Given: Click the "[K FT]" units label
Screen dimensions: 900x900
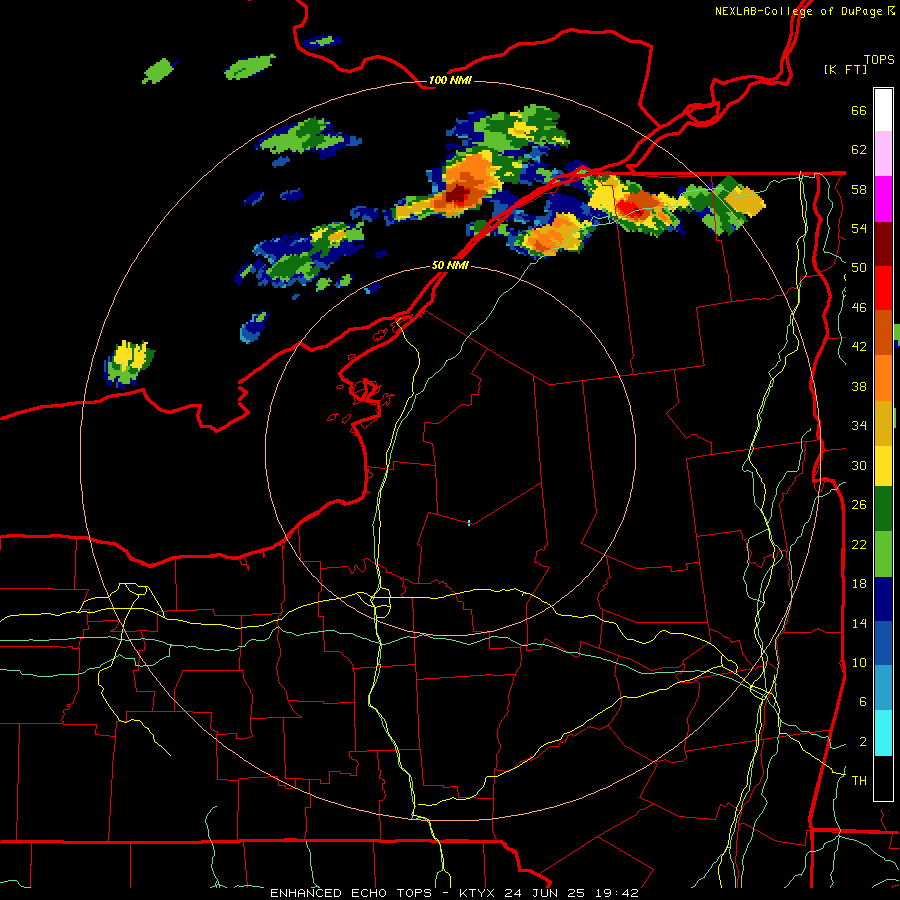Looking at the screenshot, I should (846, 69).
